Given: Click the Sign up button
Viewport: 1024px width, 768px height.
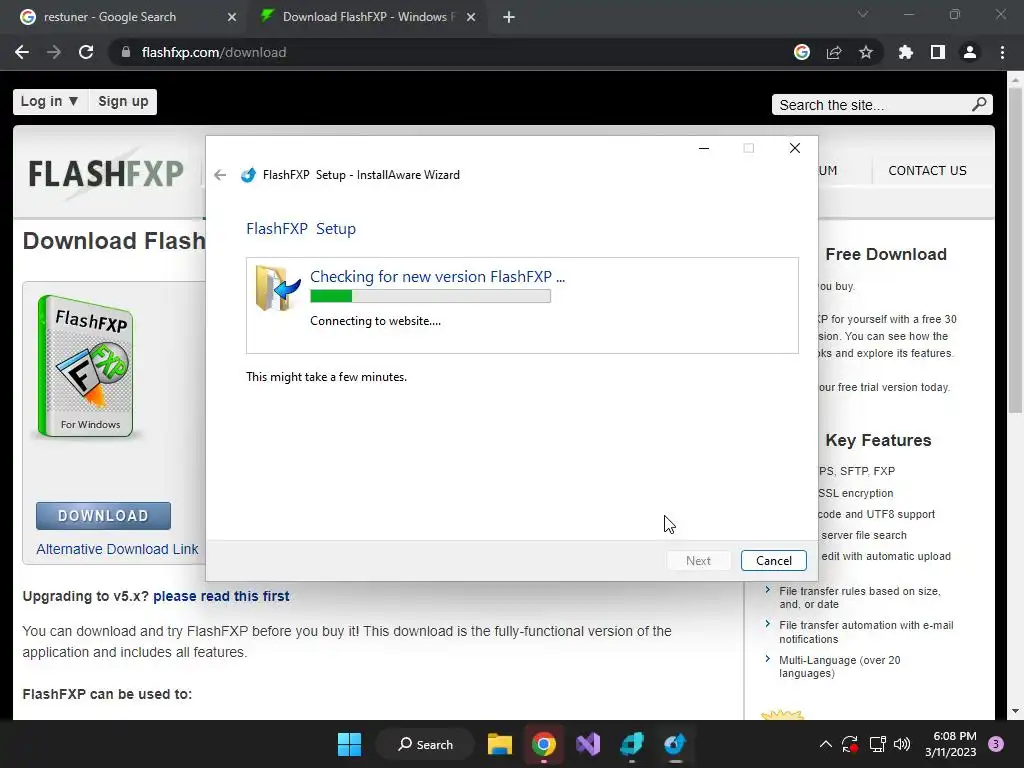Looking at the screenshot, I should click(x=123, y=101).
